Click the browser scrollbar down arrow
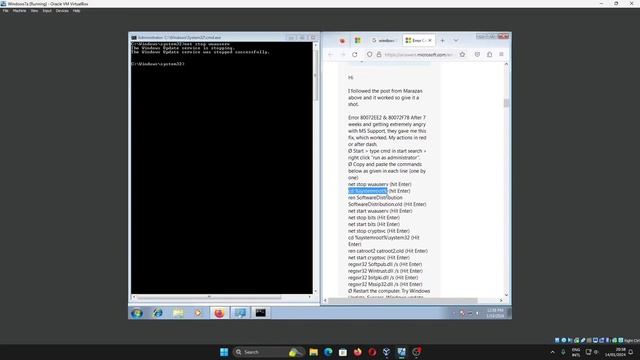 coord(507,294)
